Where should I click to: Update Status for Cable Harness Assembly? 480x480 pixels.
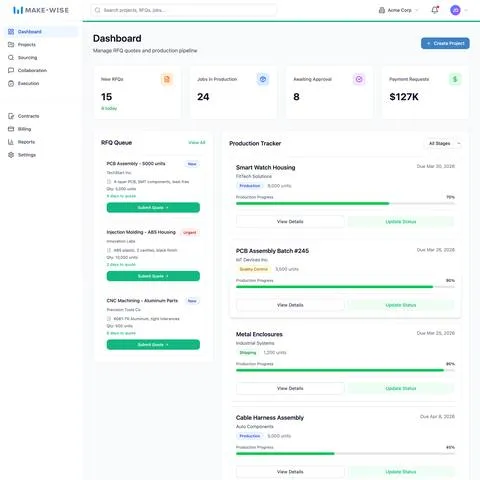point(401,472)
